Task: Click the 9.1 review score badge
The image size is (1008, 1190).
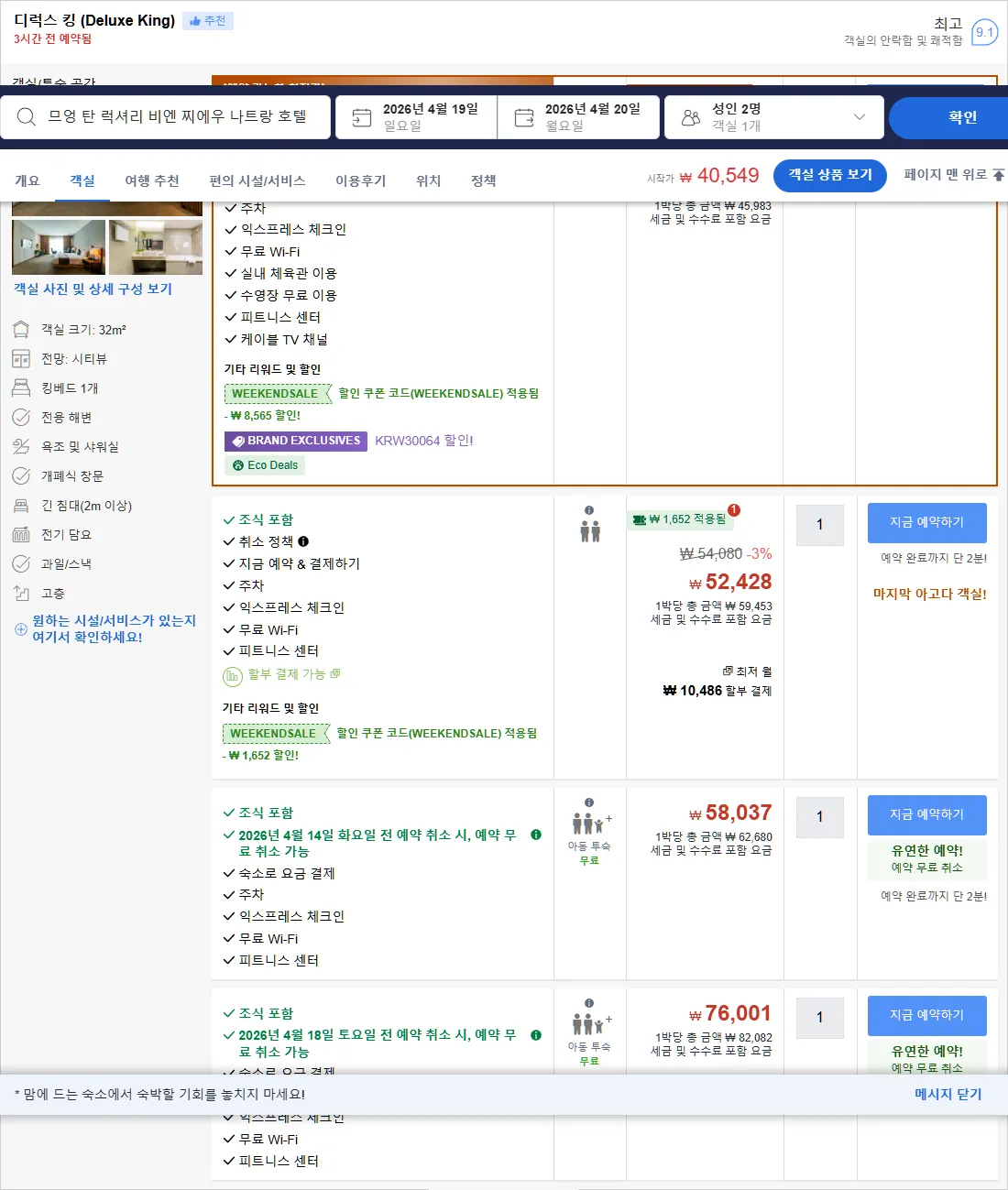Action: click(x=984, y=32)
